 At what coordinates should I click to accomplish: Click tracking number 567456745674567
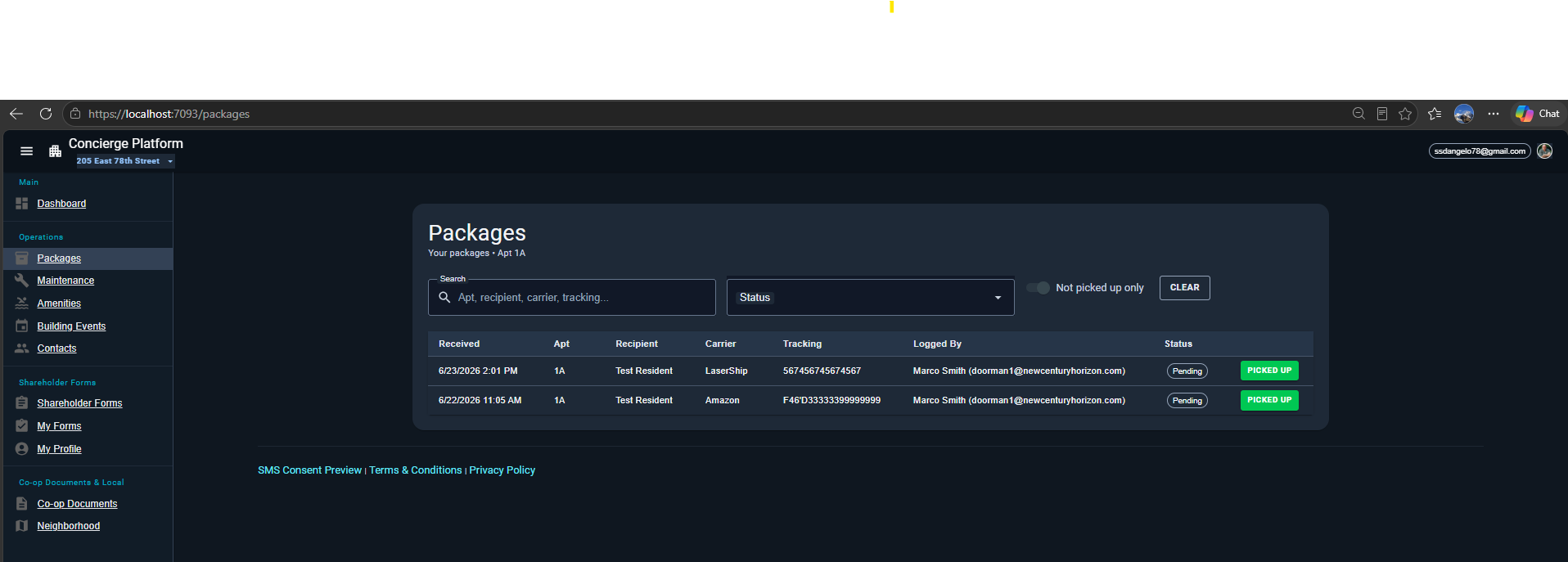point(822,371)
